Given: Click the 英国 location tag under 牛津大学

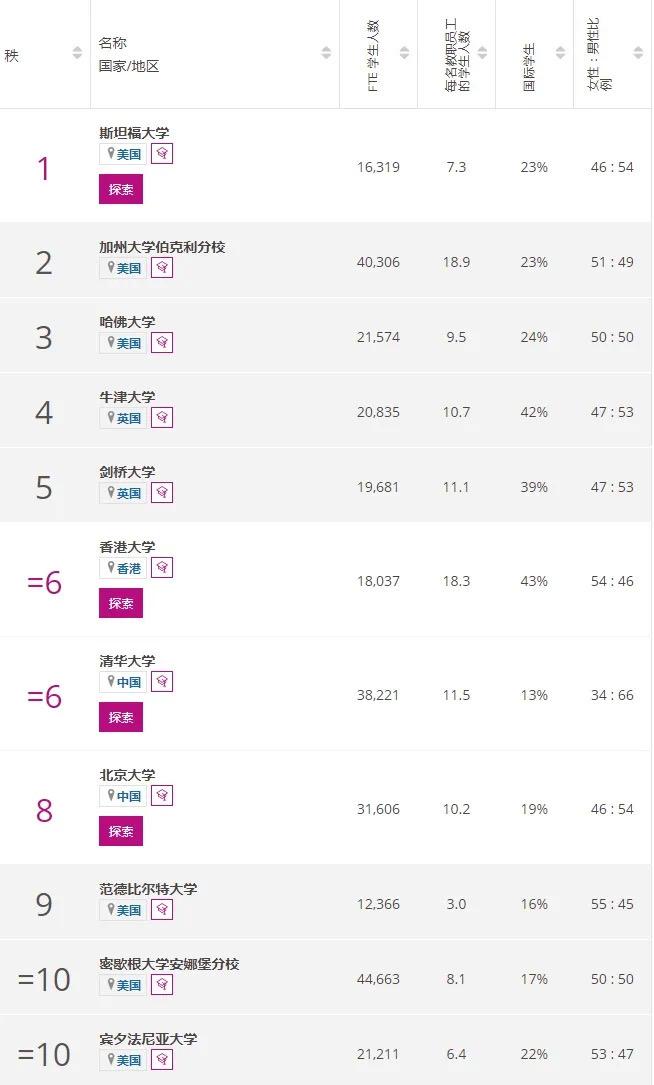Looking at the screenshot, I should pos(123,418).
